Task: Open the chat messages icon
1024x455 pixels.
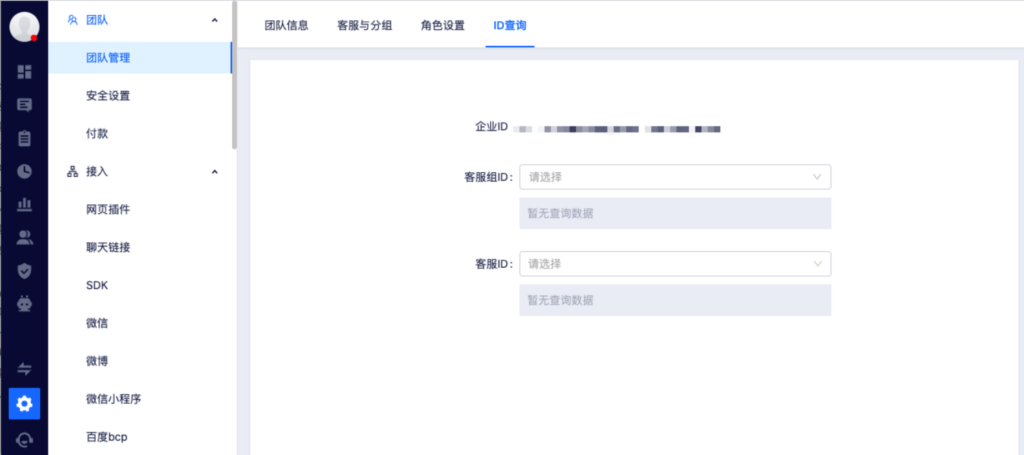Action: point(25,105)
